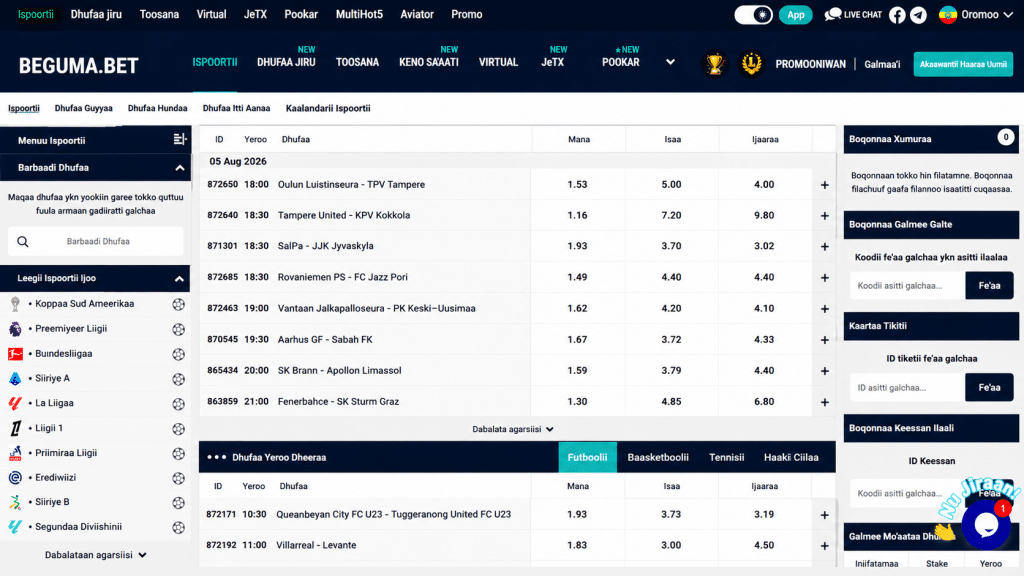The image size is (1024, 576).
Task: Switch to the Baasketboolii tab
Action: [x=658, y=457]
